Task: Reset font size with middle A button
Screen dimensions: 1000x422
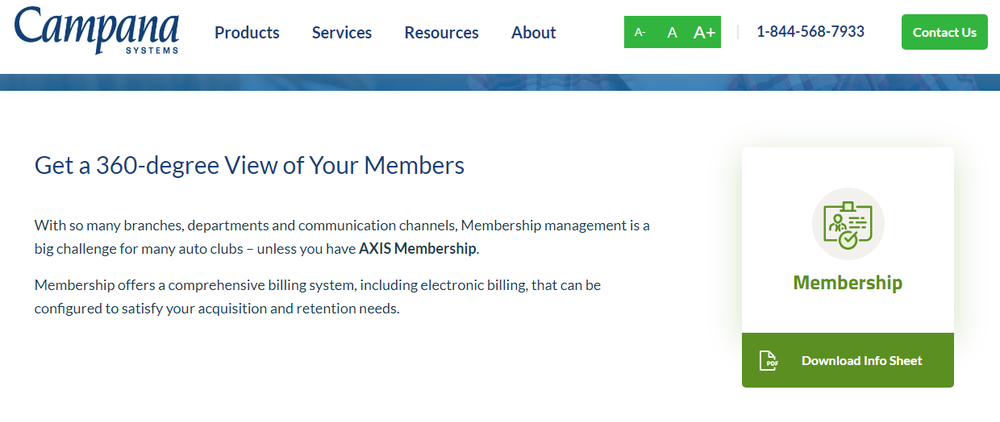Action: point(672,33)
